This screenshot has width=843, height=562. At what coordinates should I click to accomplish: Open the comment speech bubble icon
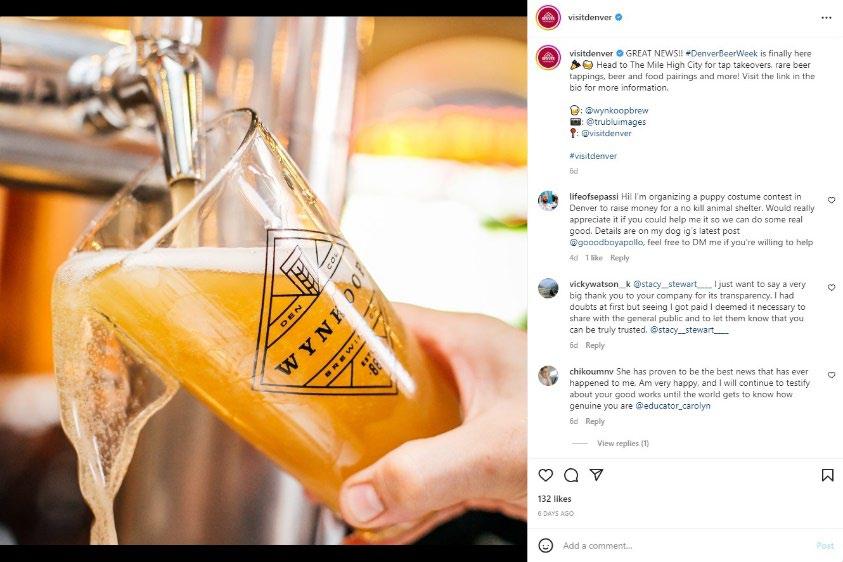(x=571, y=475)
